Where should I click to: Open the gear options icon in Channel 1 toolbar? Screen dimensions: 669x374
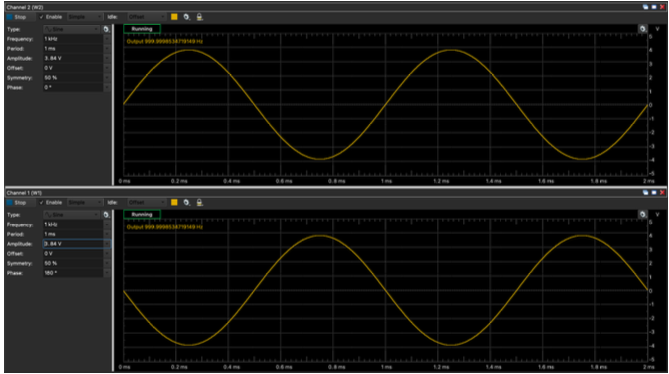[186, 202]
